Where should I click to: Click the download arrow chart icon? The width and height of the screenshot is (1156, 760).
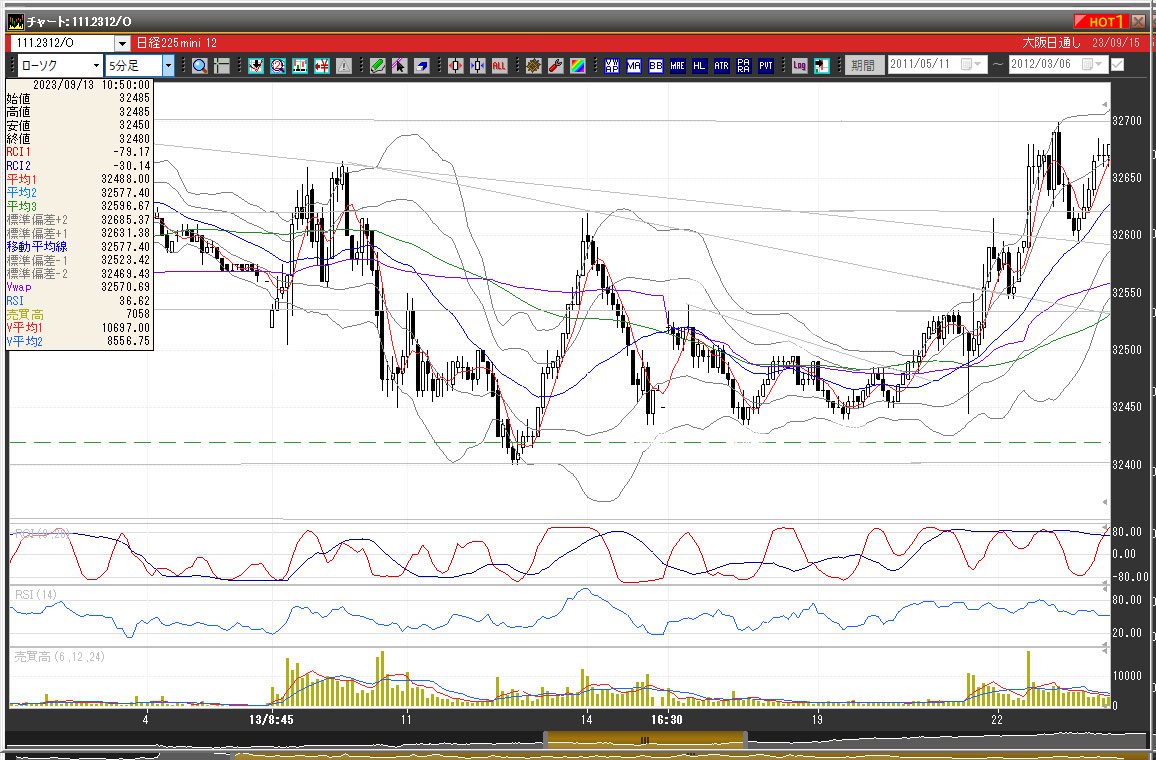click(x=256, y=66)
